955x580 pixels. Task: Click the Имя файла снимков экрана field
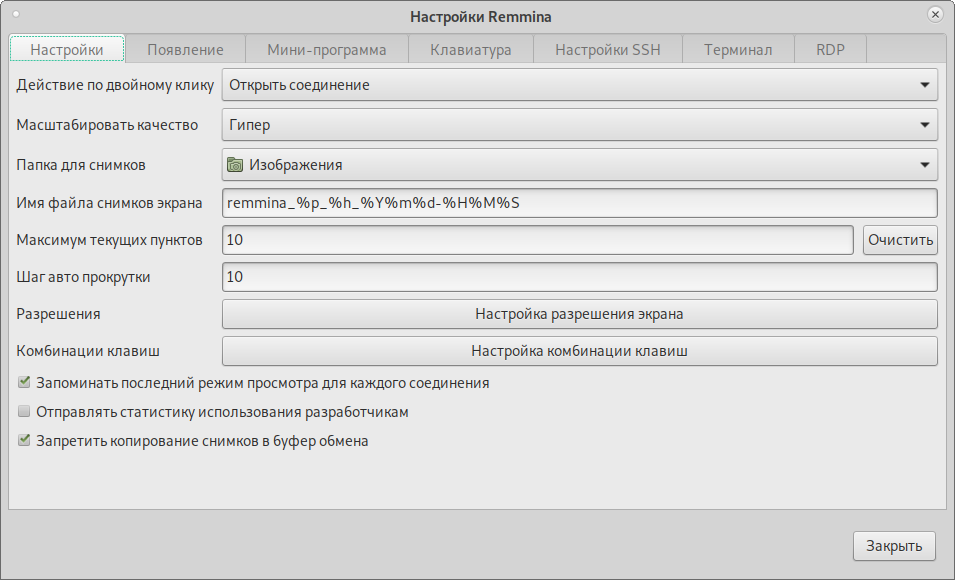[x=579, y=203]
